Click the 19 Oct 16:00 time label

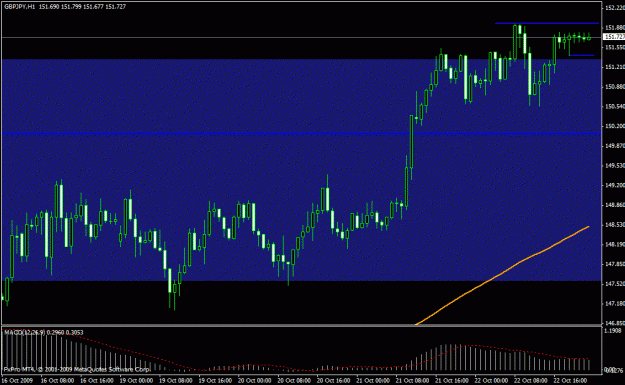215,380
